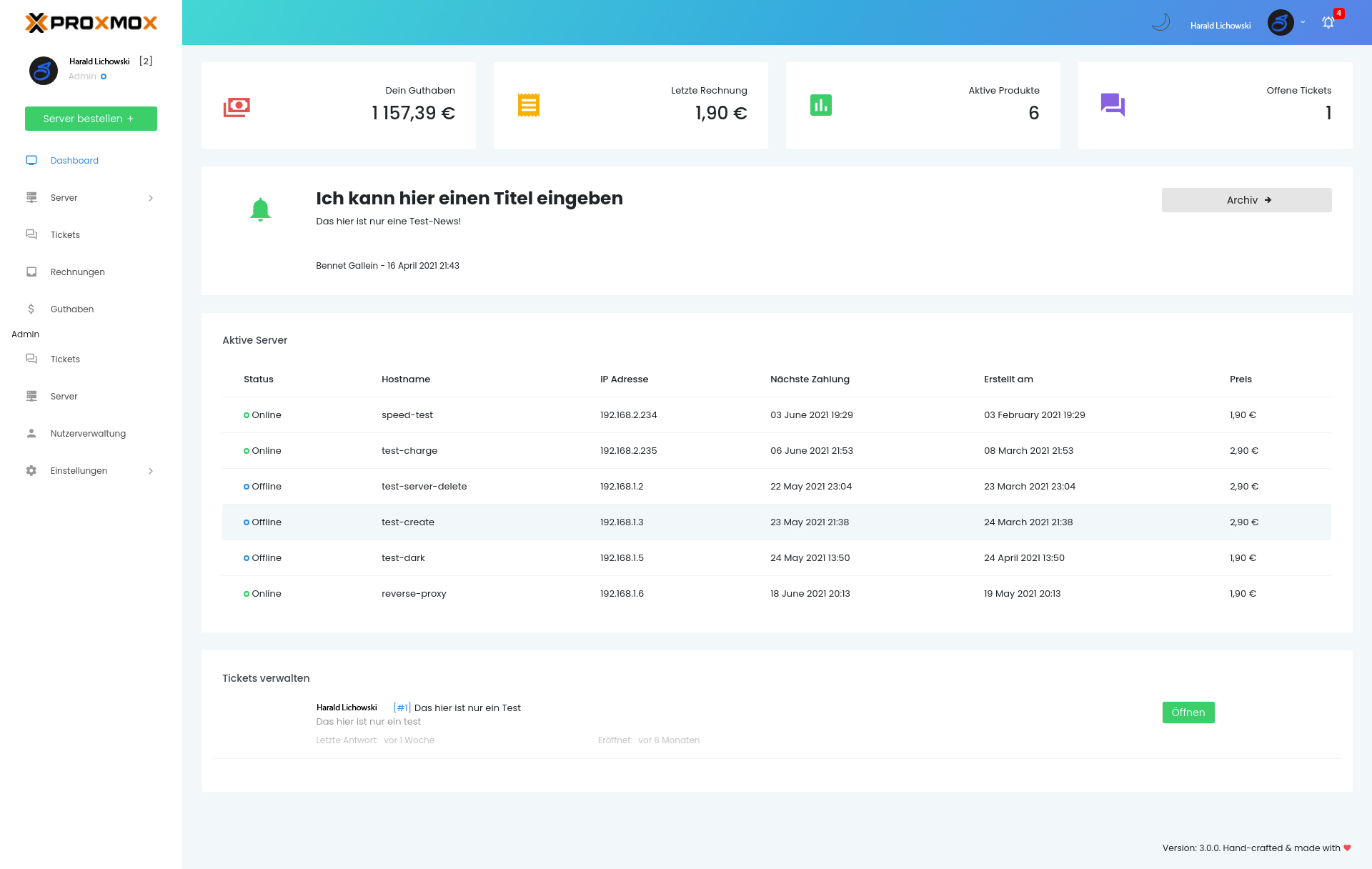Open Nutzerverwaltung in the admin menu
Viewport: 1372px width, 869px height.
click(88, 434)
